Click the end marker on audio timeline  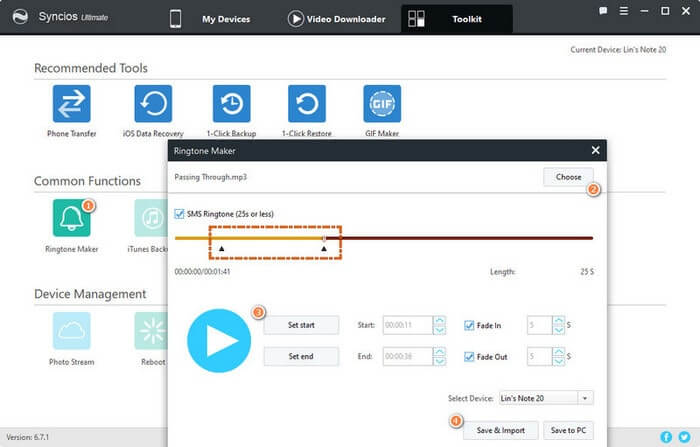[324, 247]
